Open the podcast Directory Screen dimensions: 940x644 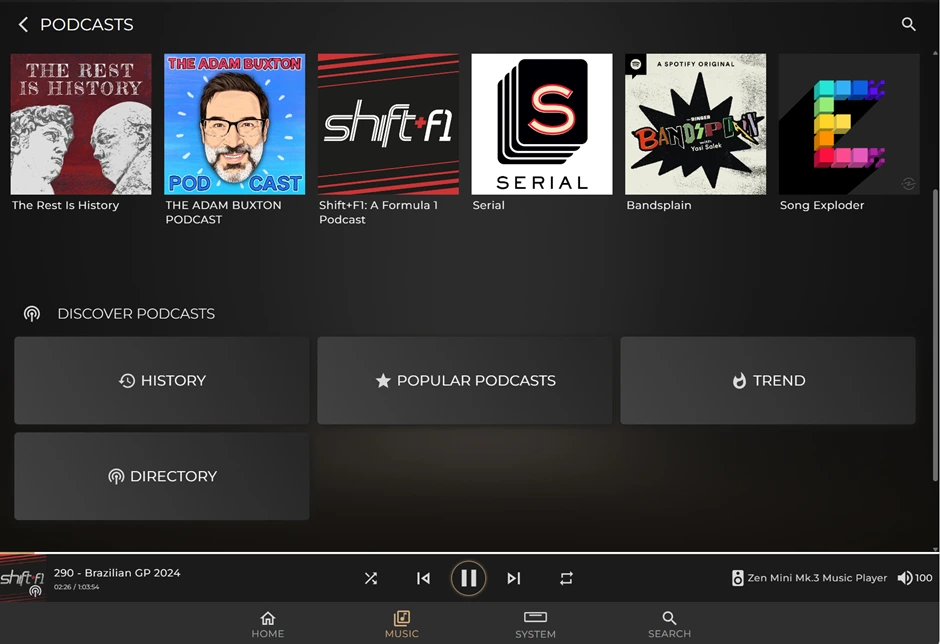pos(162,477)
